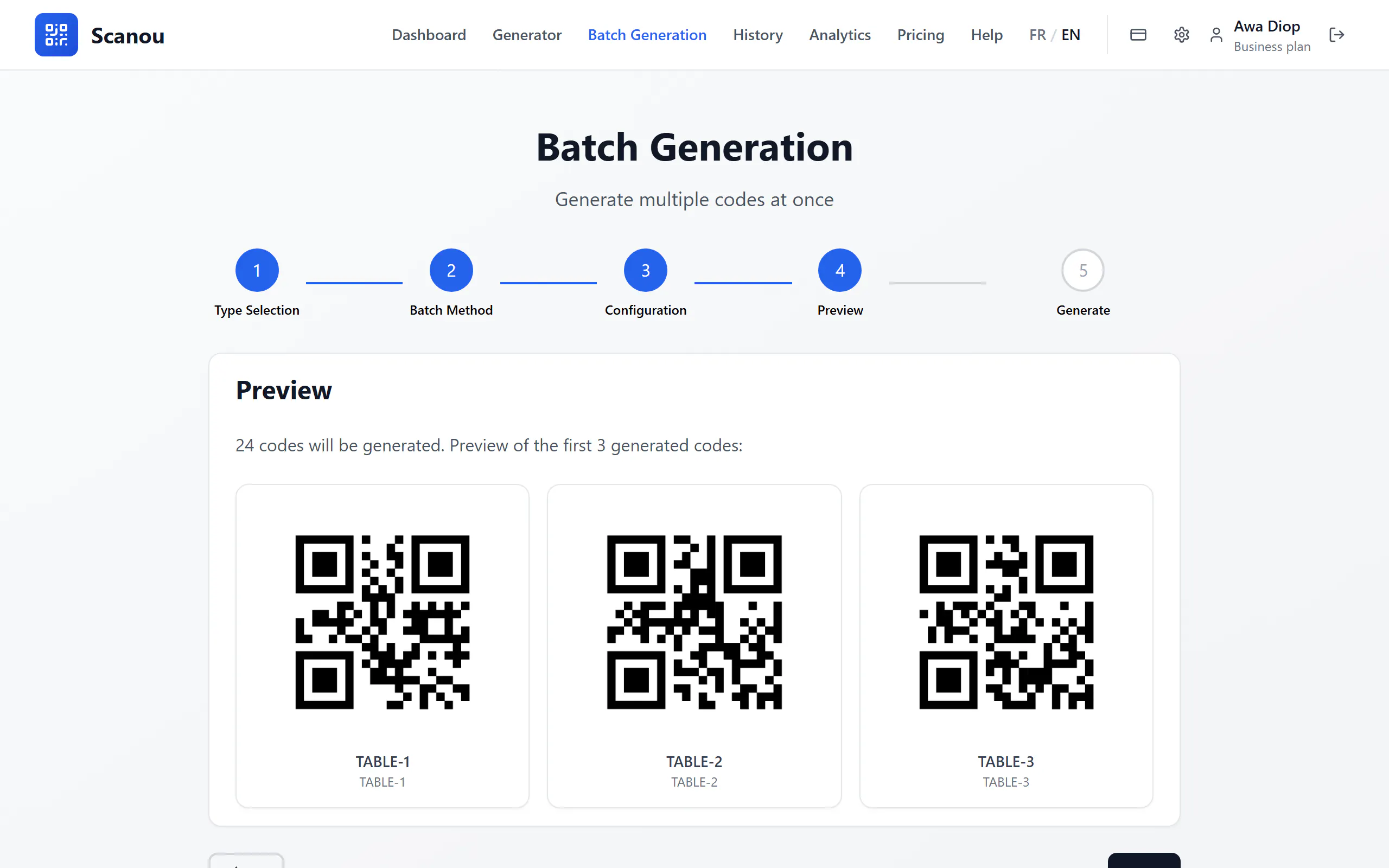Click the "Configuration" step label
This screenshot has width=1389, height=868.
[x=646, y=310]
